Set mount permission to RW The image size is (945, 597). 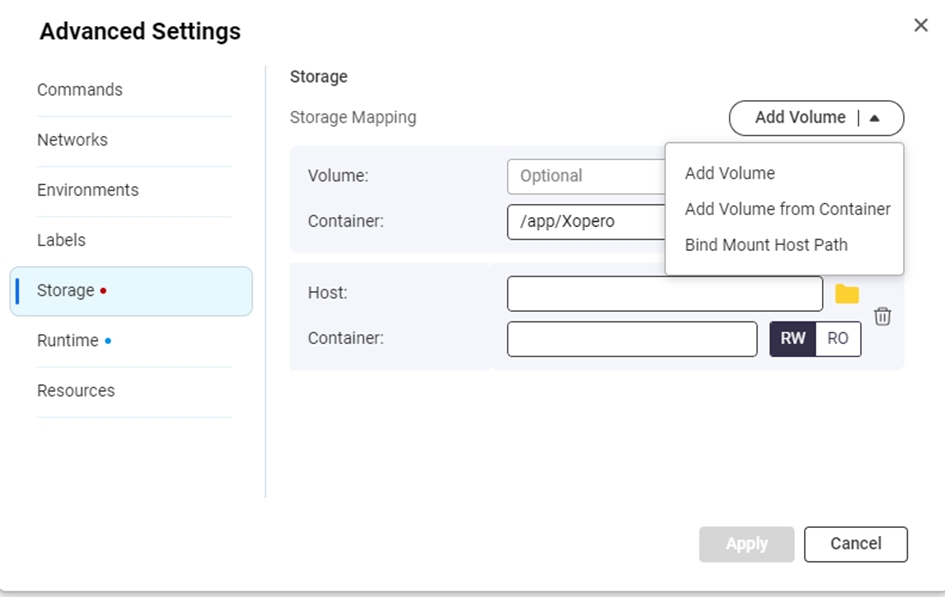point(792,339)
